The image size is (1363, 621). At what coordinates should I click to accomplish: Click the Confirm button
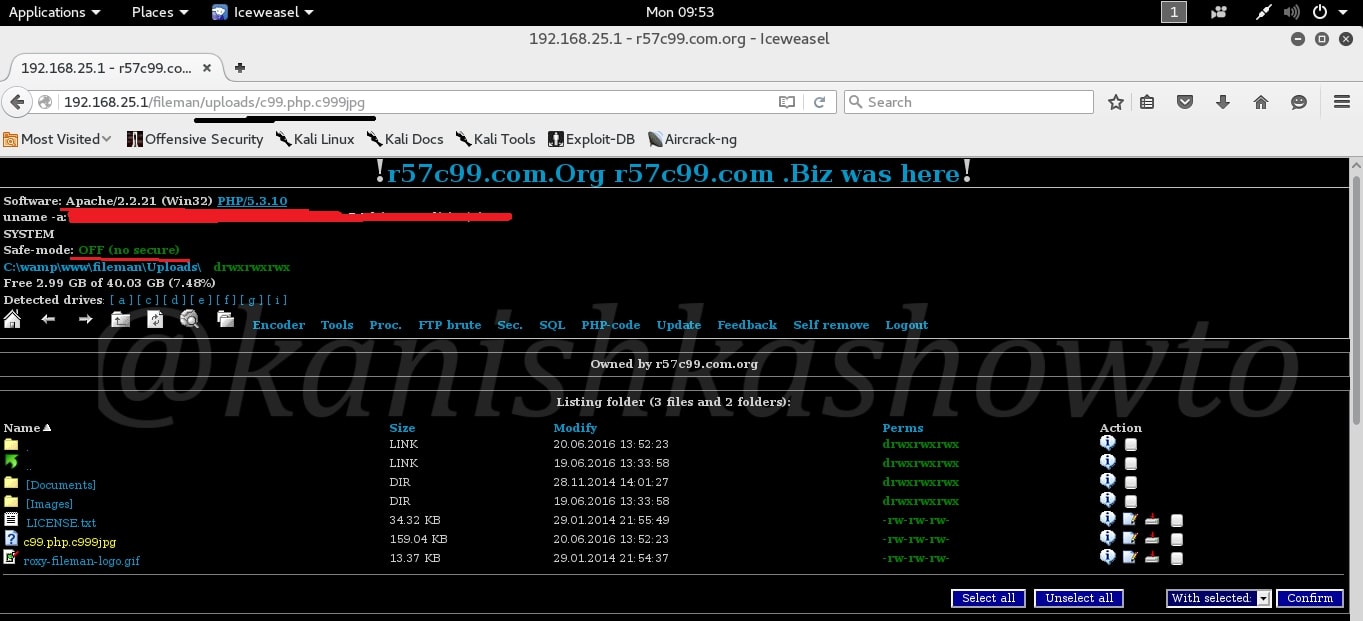pos(1310,598)
